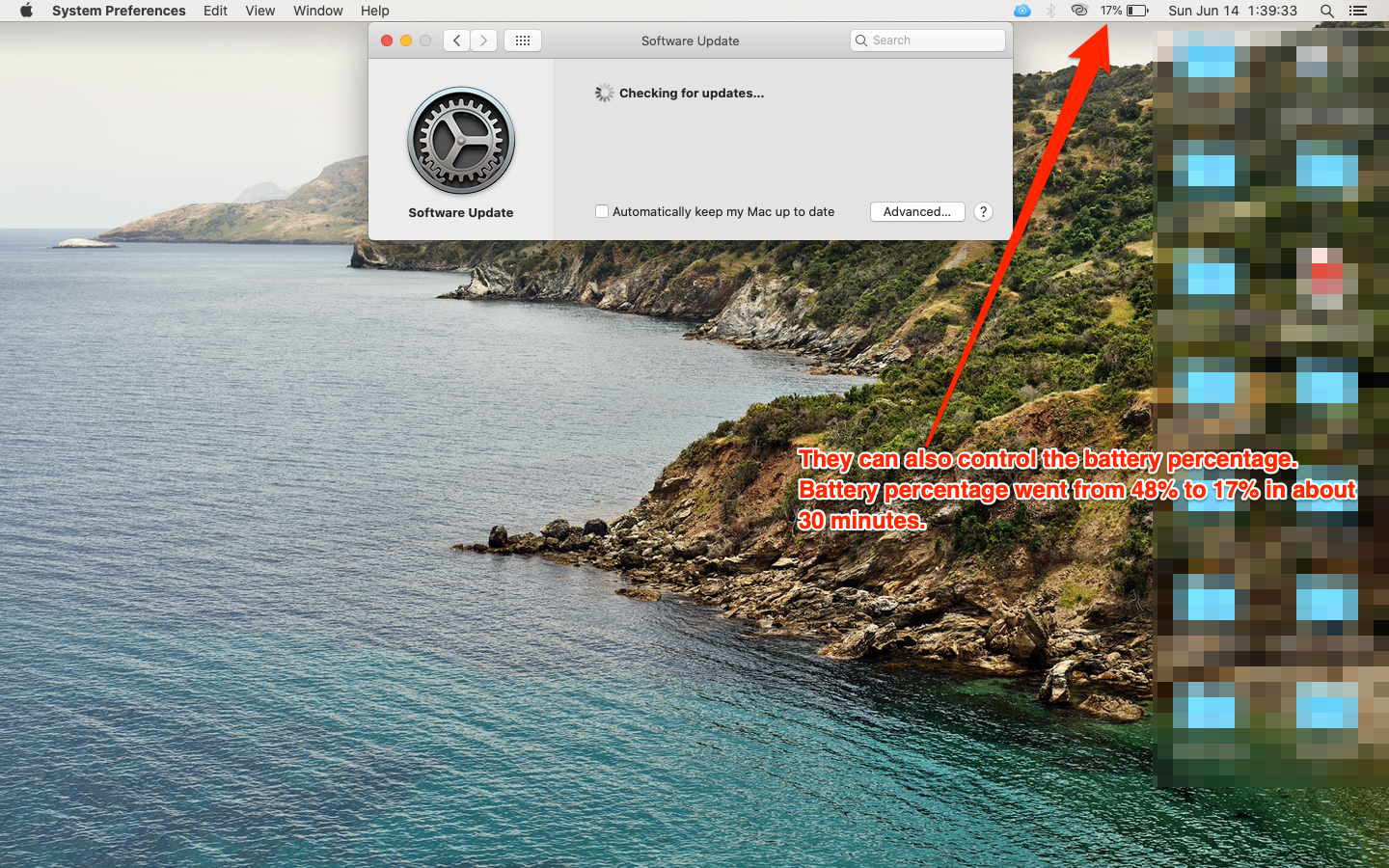The height and width of the screenshot is (868, 1389).
Task: Open Spotlight search
Action: point(1327,11)
